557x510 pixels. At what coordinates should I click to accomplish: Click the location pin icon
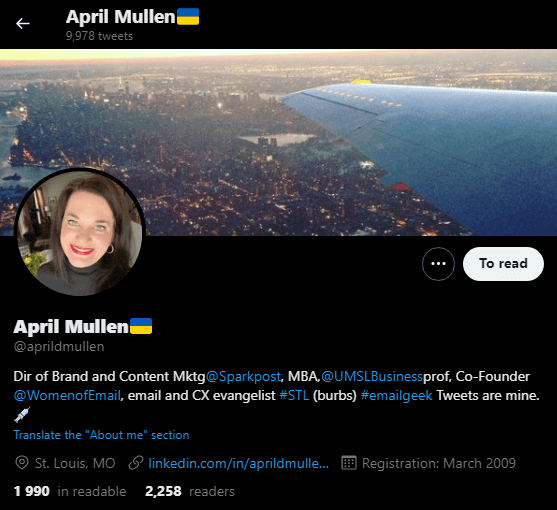tap(22, 463)
